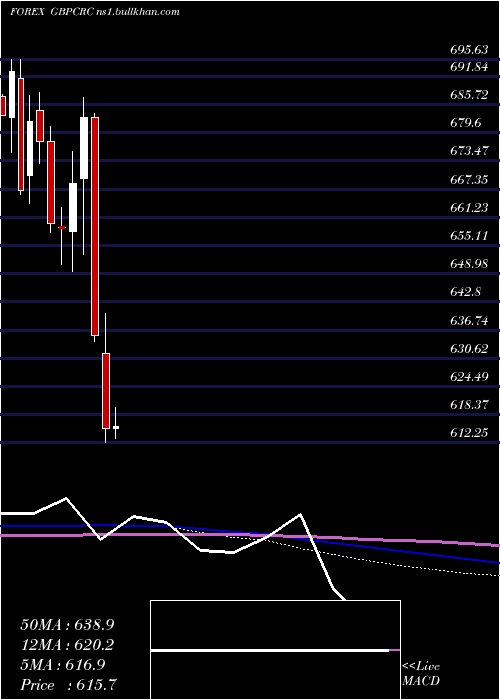Image resolution: width=500 pixels, height=700 pixels.
Task: Click the 624.49 price level label
Action: coord(468,377)
